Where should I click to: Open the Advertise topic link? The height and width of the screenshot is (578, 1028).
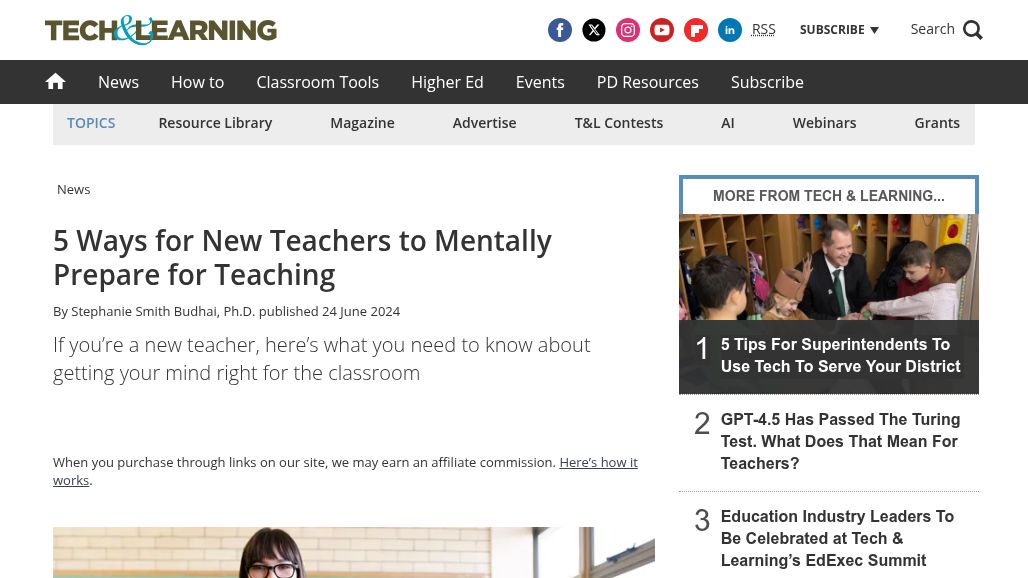click(x=484, y=123)
